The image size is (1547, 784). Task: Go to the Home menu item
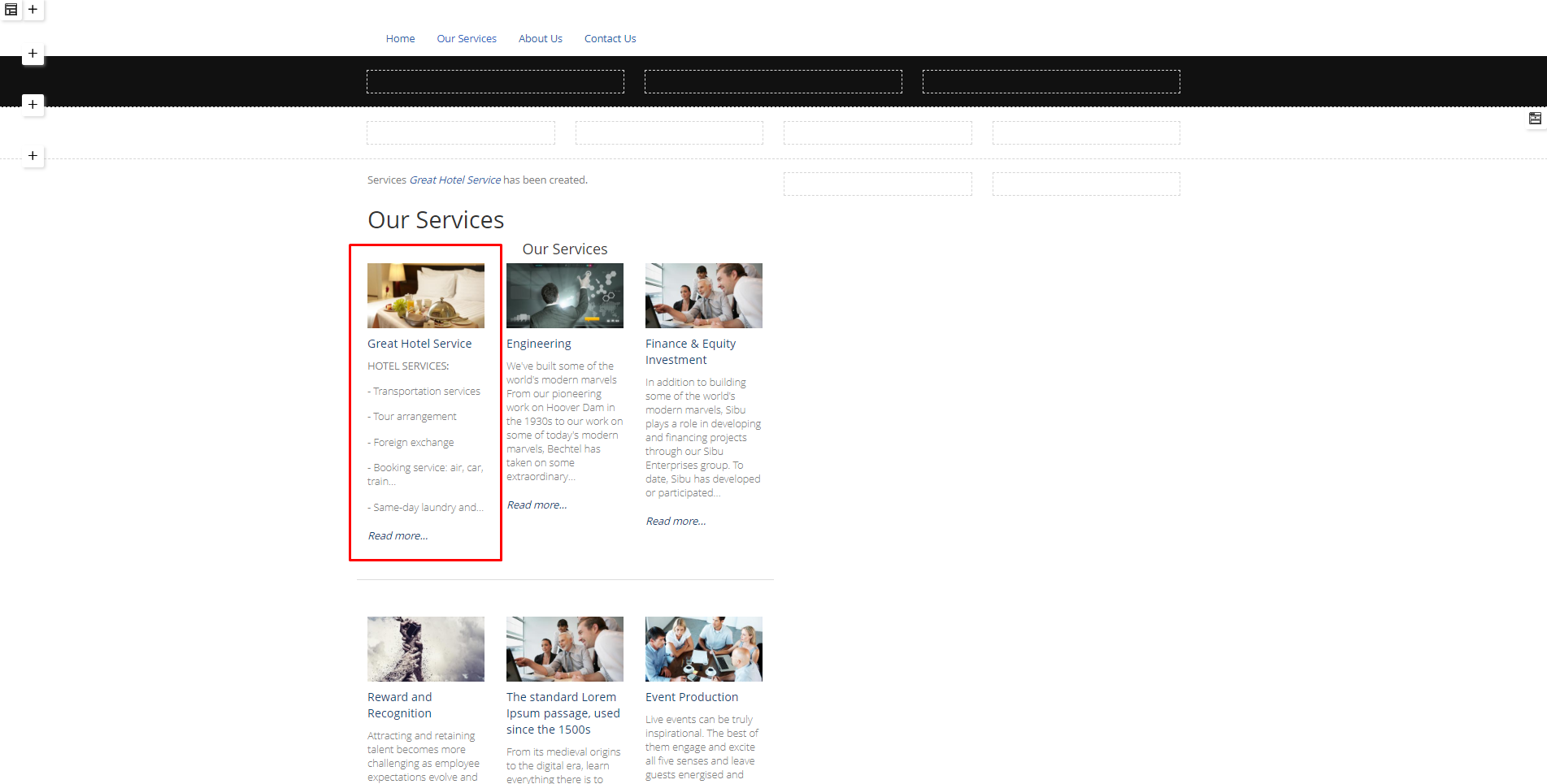click(400, 39)
